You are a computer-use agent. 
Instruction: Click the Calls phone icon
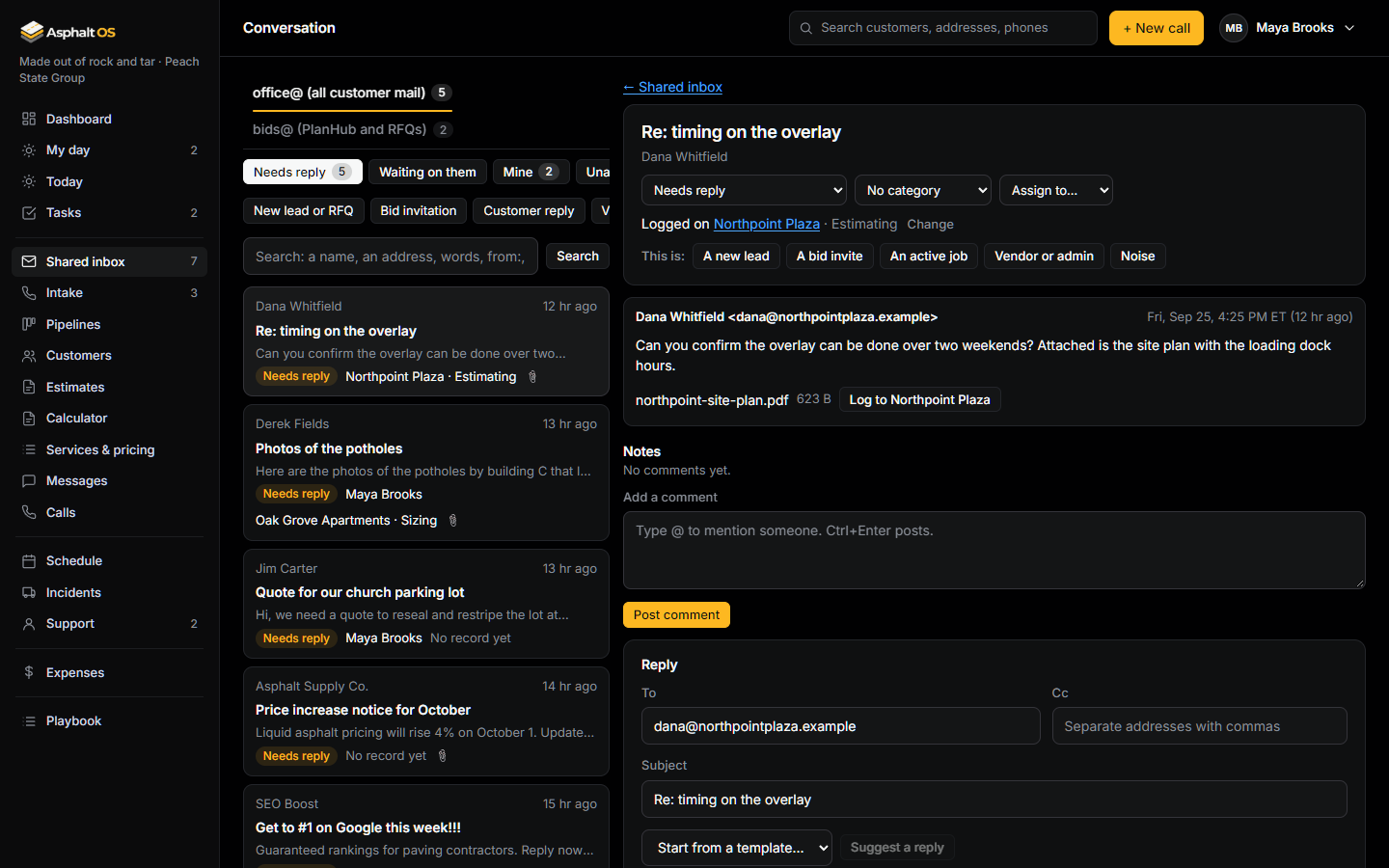tap(29, 512)
